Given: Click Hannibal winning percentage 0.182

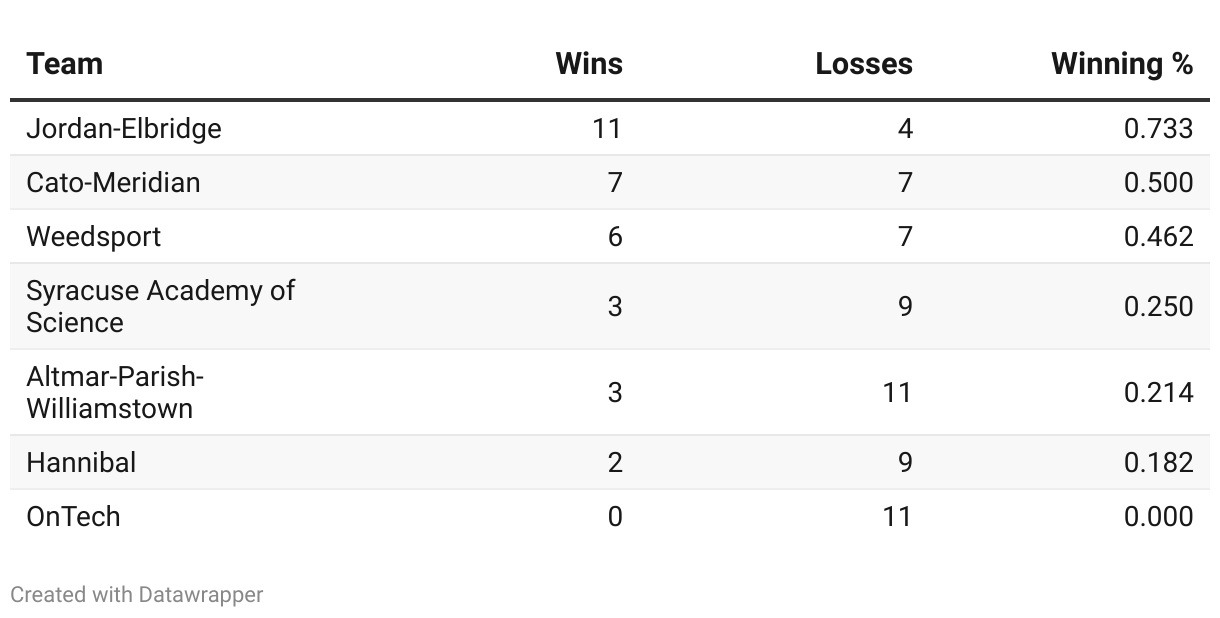Looking at the screenshot, I should click(x=1158, y=462).
